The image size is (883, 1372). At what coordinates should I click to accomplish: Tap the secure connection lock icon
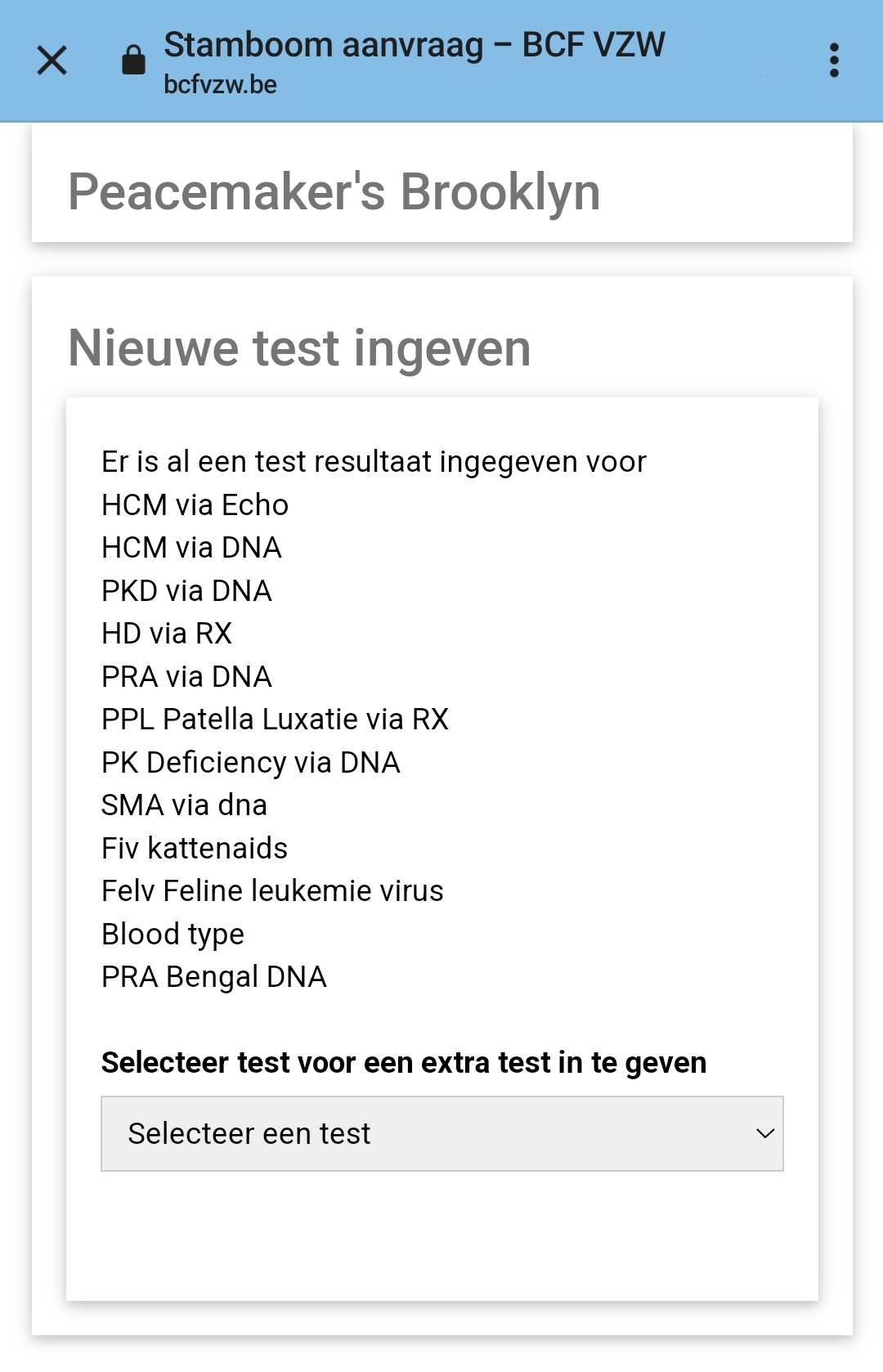(x=133, y=60)
